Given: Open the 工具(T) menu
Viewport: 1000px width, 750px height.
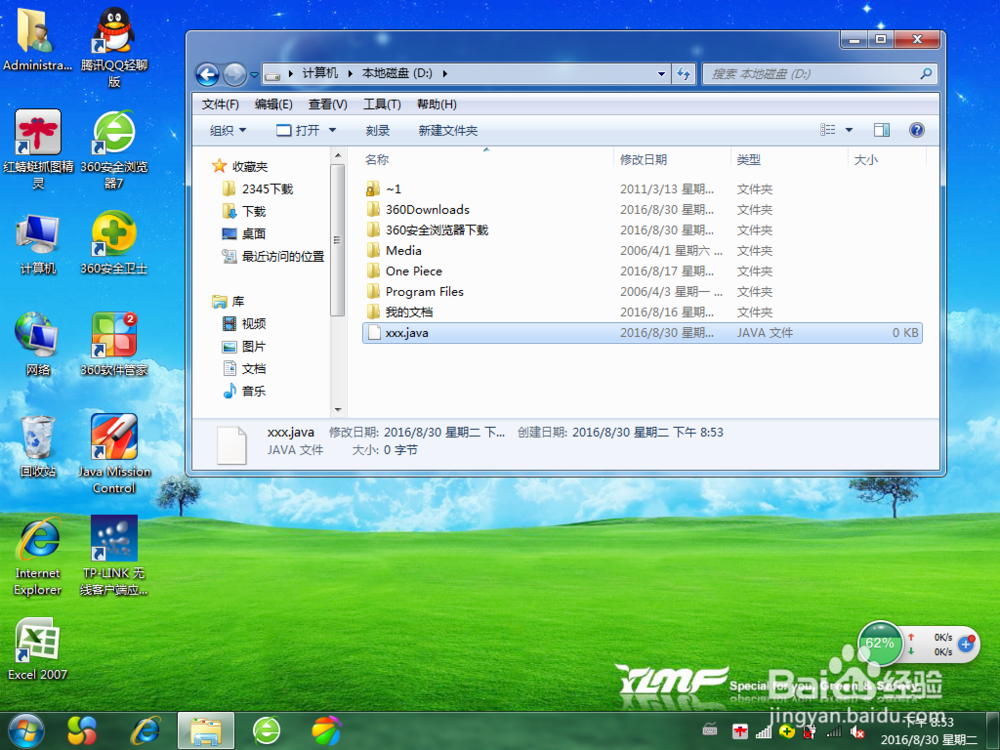Looking at the screenshot, I should tap(382, 104).
